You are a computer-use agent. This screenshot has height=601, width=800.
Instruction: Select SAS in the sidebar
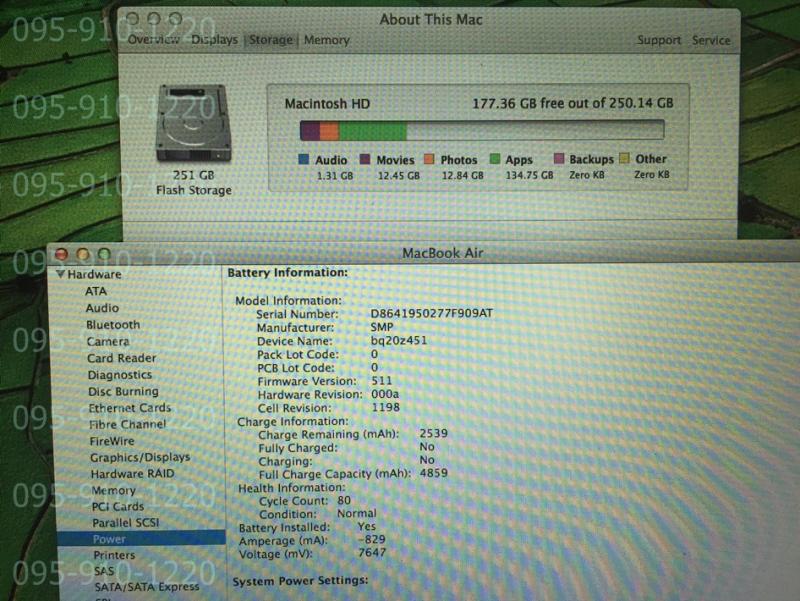[104, 571]
